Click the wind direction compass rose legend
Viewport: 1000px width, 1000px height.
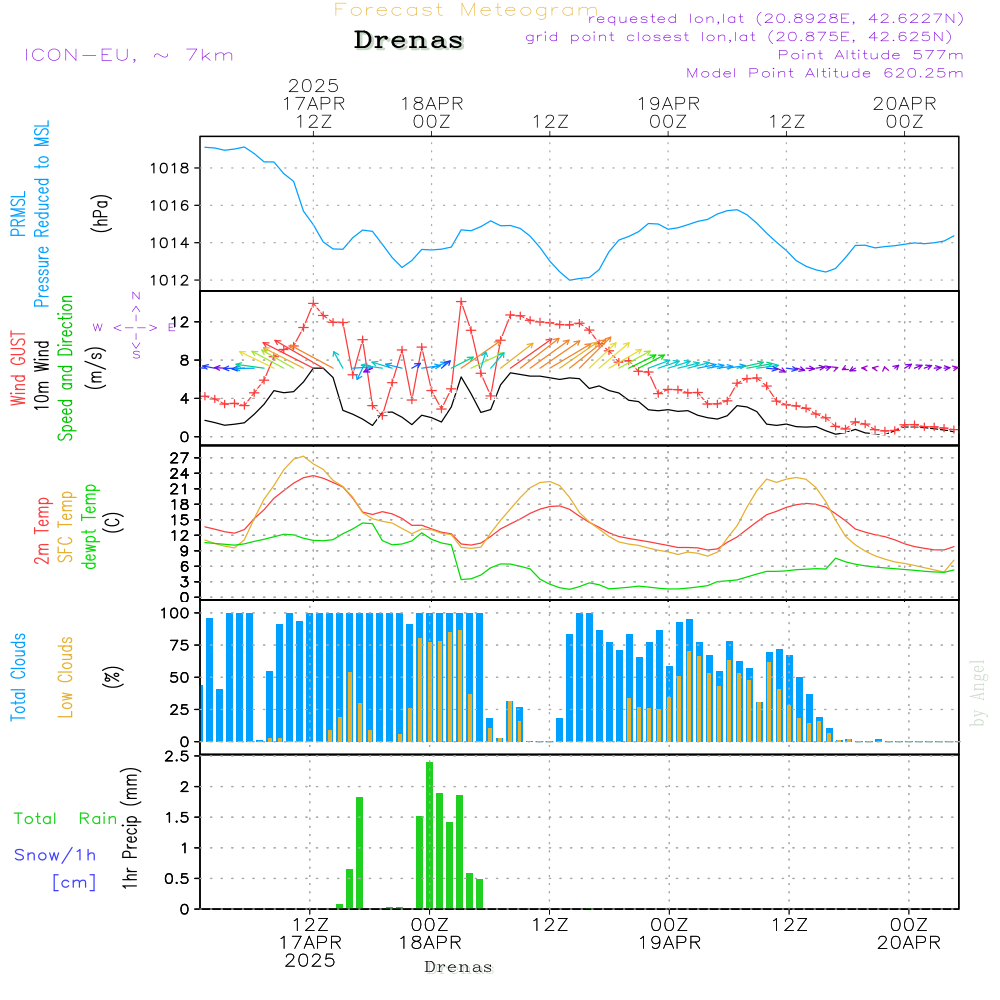pos(136,327)
